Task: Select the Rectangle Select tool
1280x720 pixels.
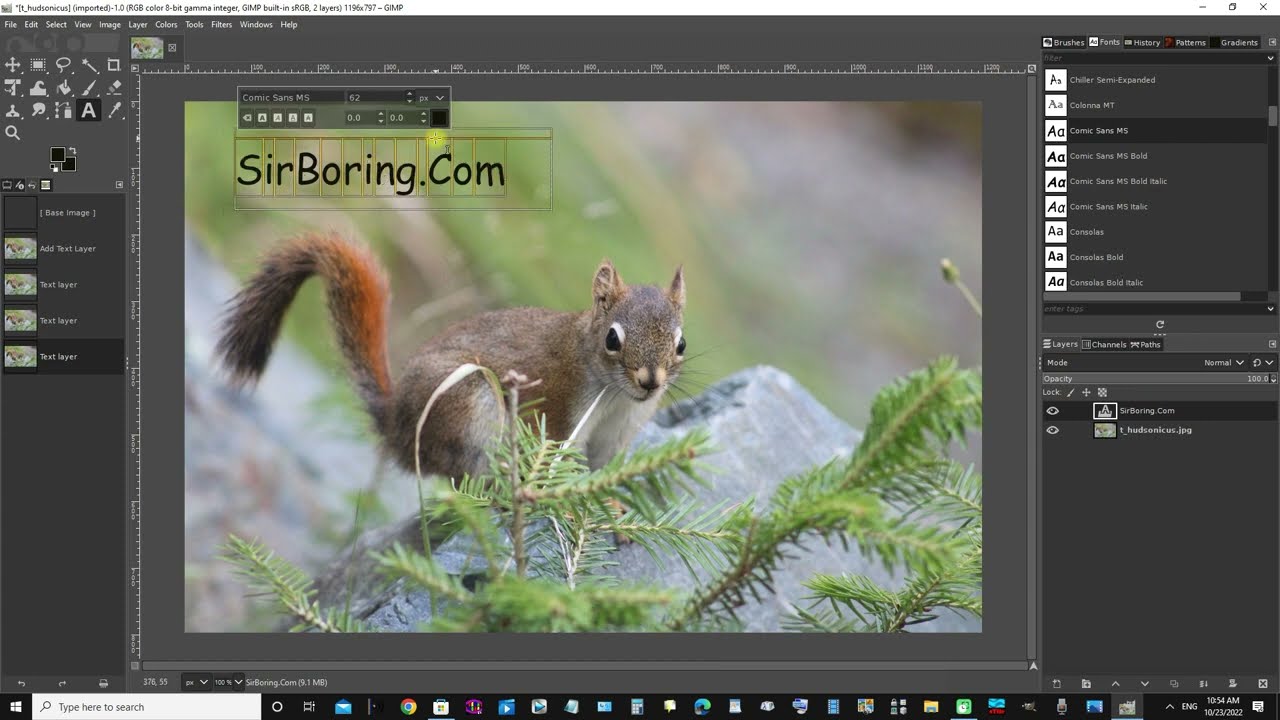Action: coord(38,65)
